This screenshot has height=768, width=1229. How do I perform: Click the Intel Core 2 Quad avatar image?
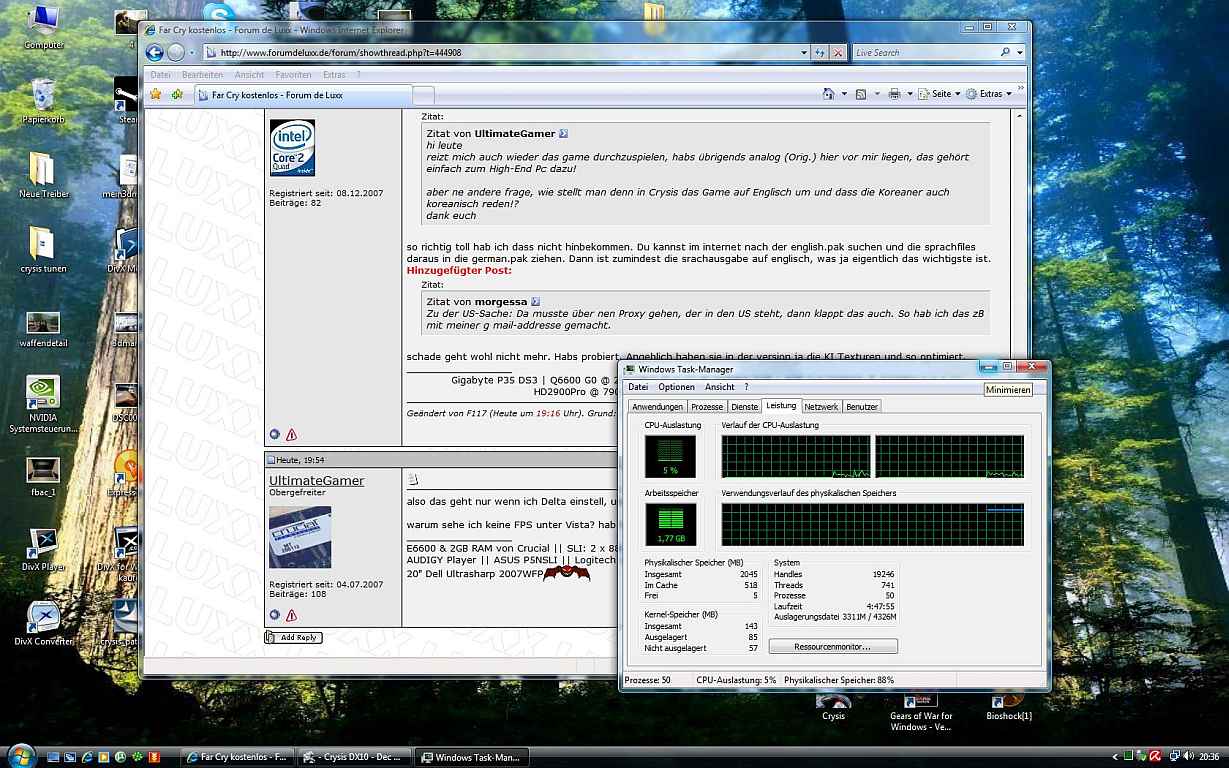point(292,148)
